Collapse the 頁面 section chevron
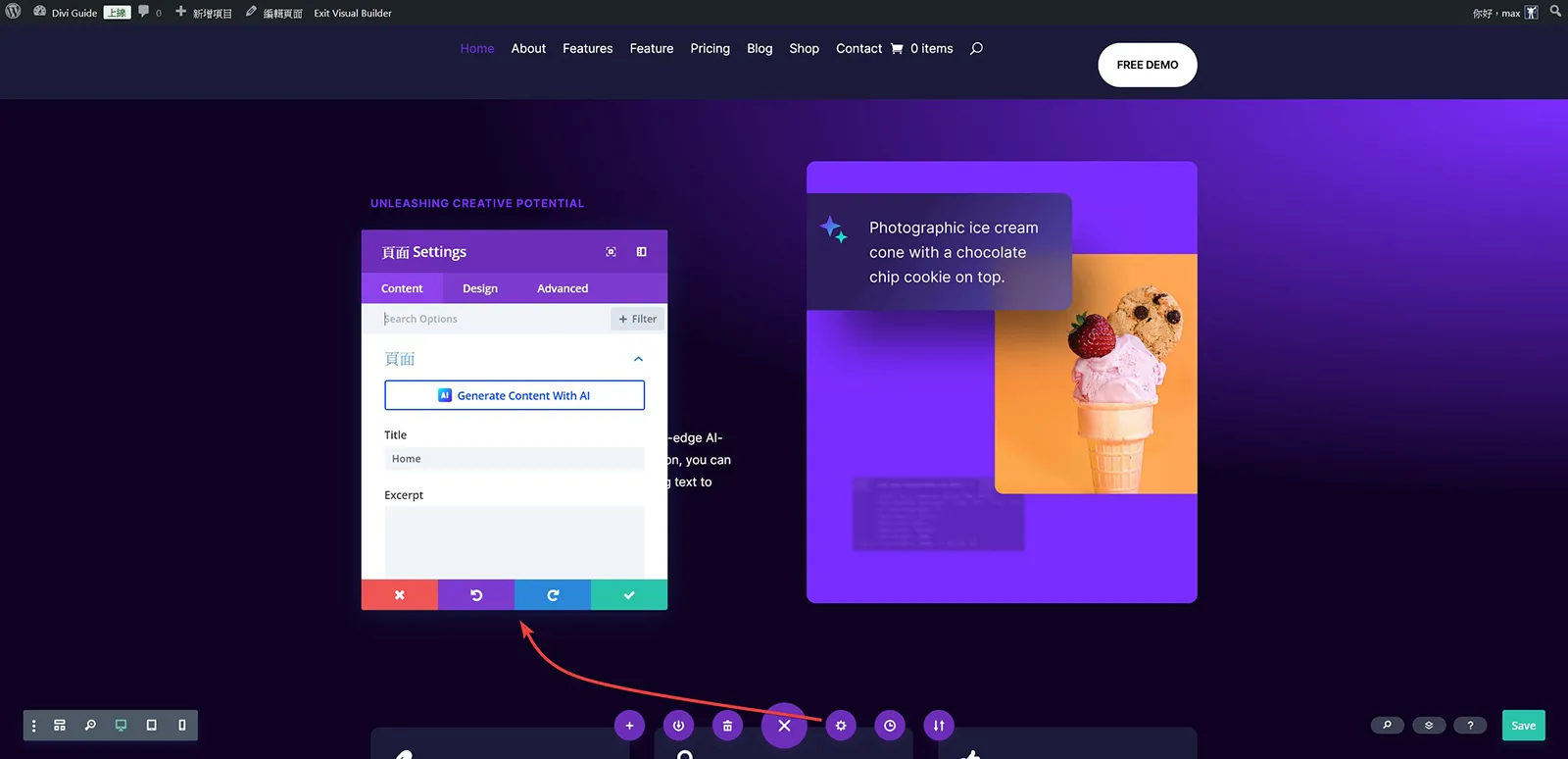The width and height of the screenshot is (1568, 759). pyautogui.click(x=638, y=359)
